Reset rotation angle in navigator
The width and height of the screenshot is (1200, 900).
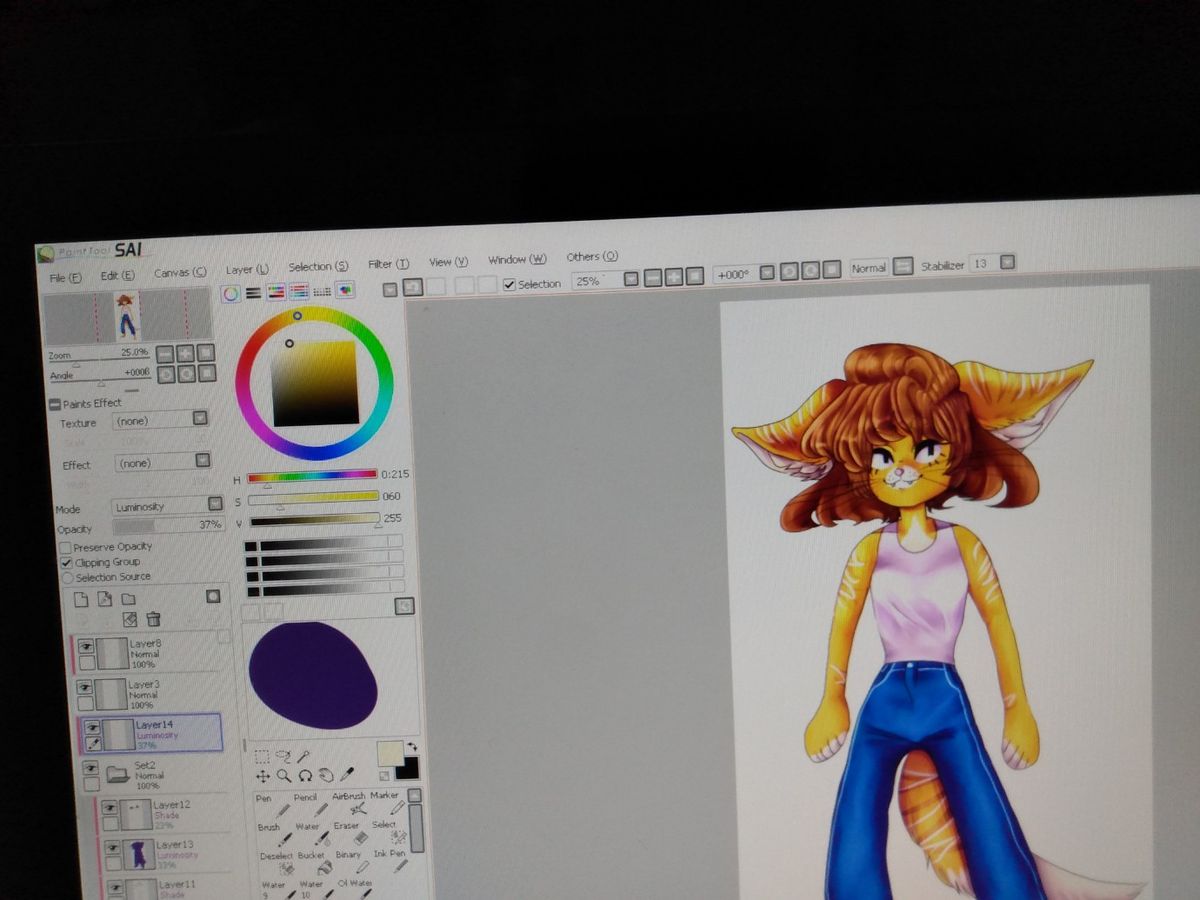click(207, 373)
